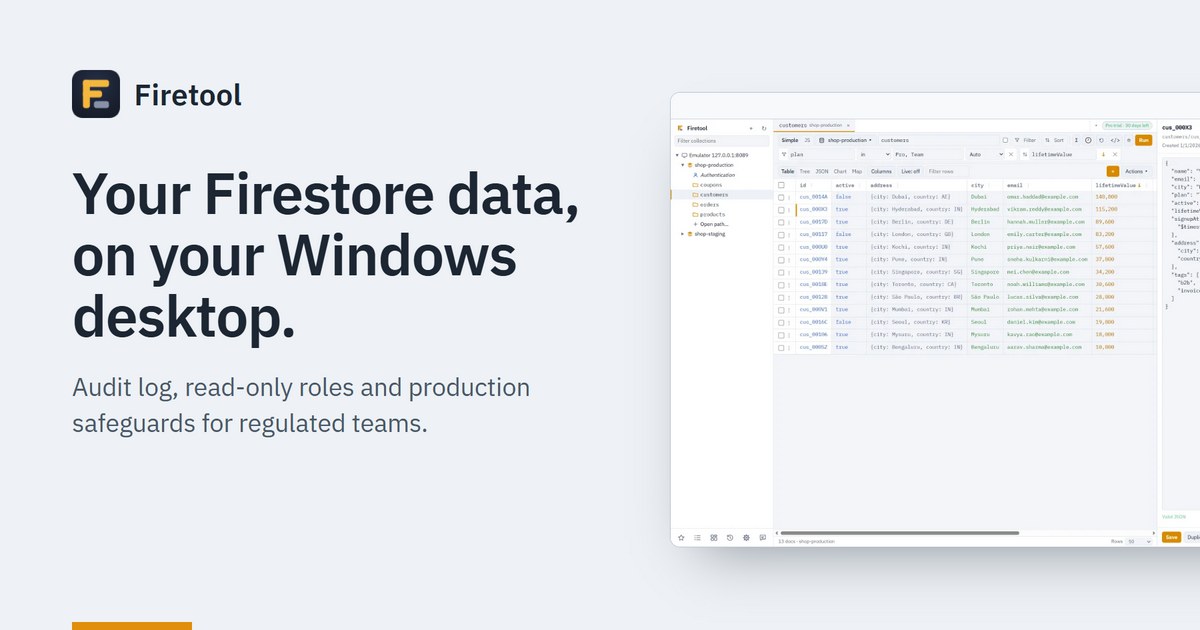This screenshot has height=630, width=1200.
Task: Click the Columns button
Action: [881, 171]
